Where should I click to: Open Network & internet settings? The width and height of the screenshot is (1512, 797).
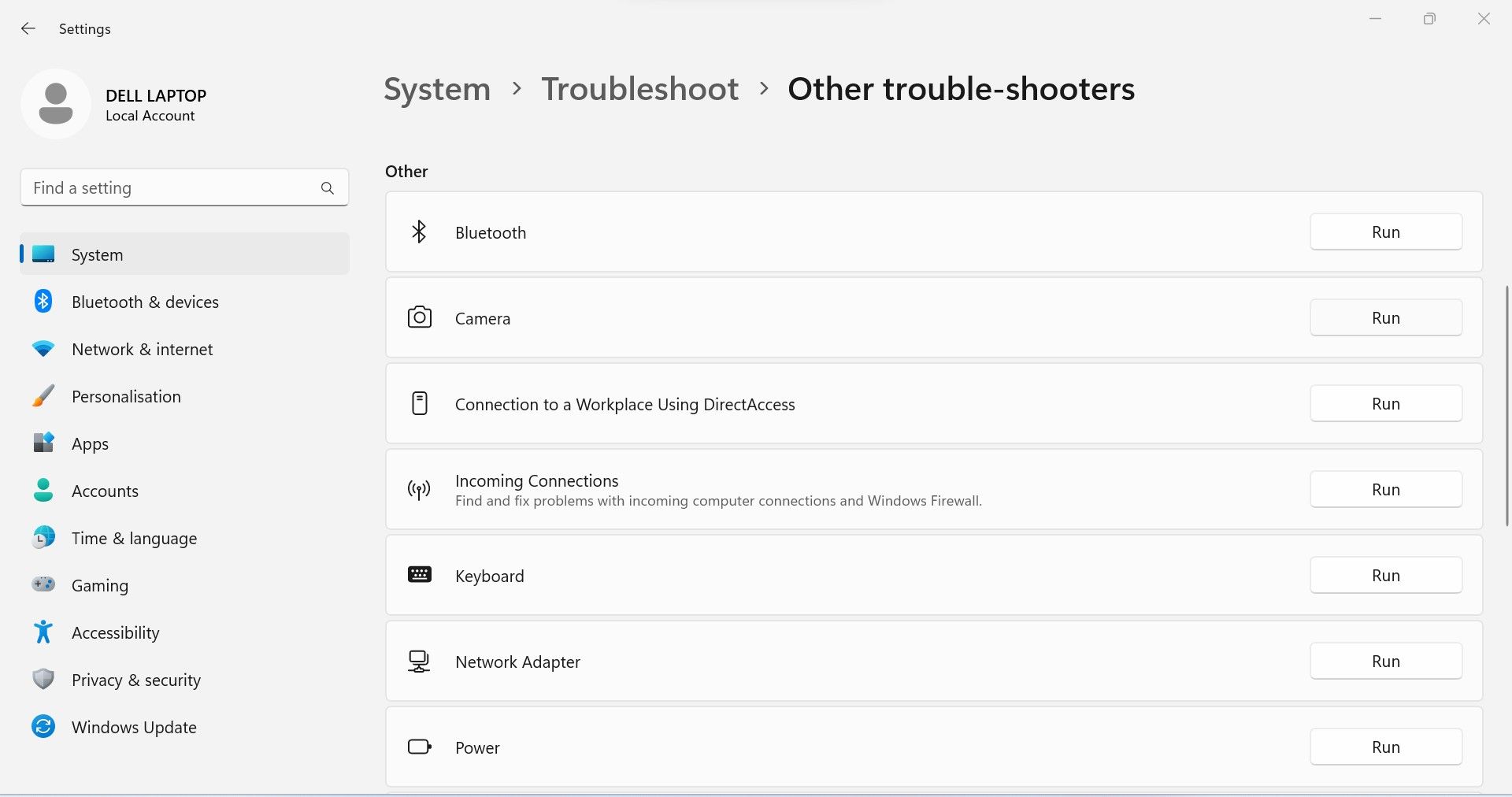142,349
